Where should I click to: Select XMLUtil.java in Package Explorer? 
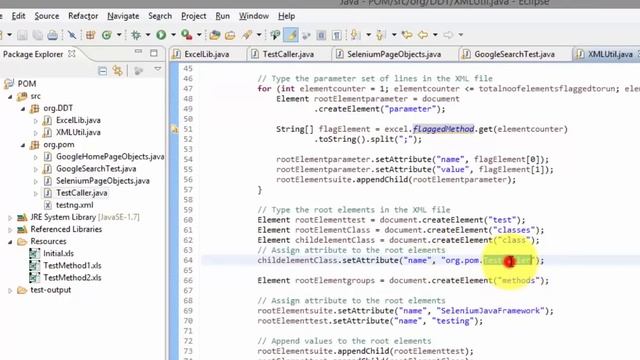pyautogui.click(x=78, y=133)
